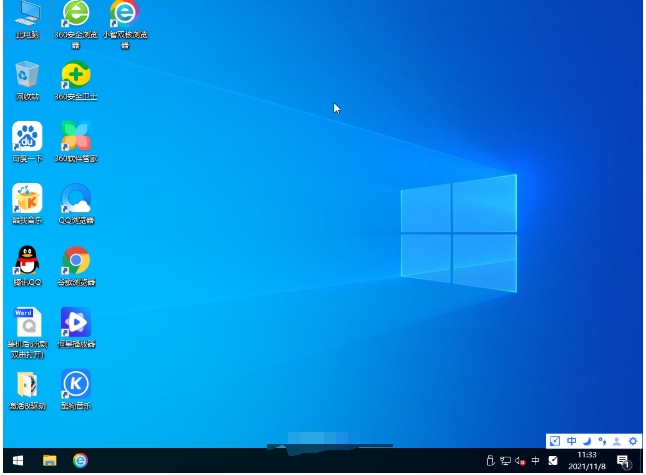The width and height of the screenshot is (646, 475).
Task: Open the Kuwo Music desktop shortcut
Action: [27, 198]
